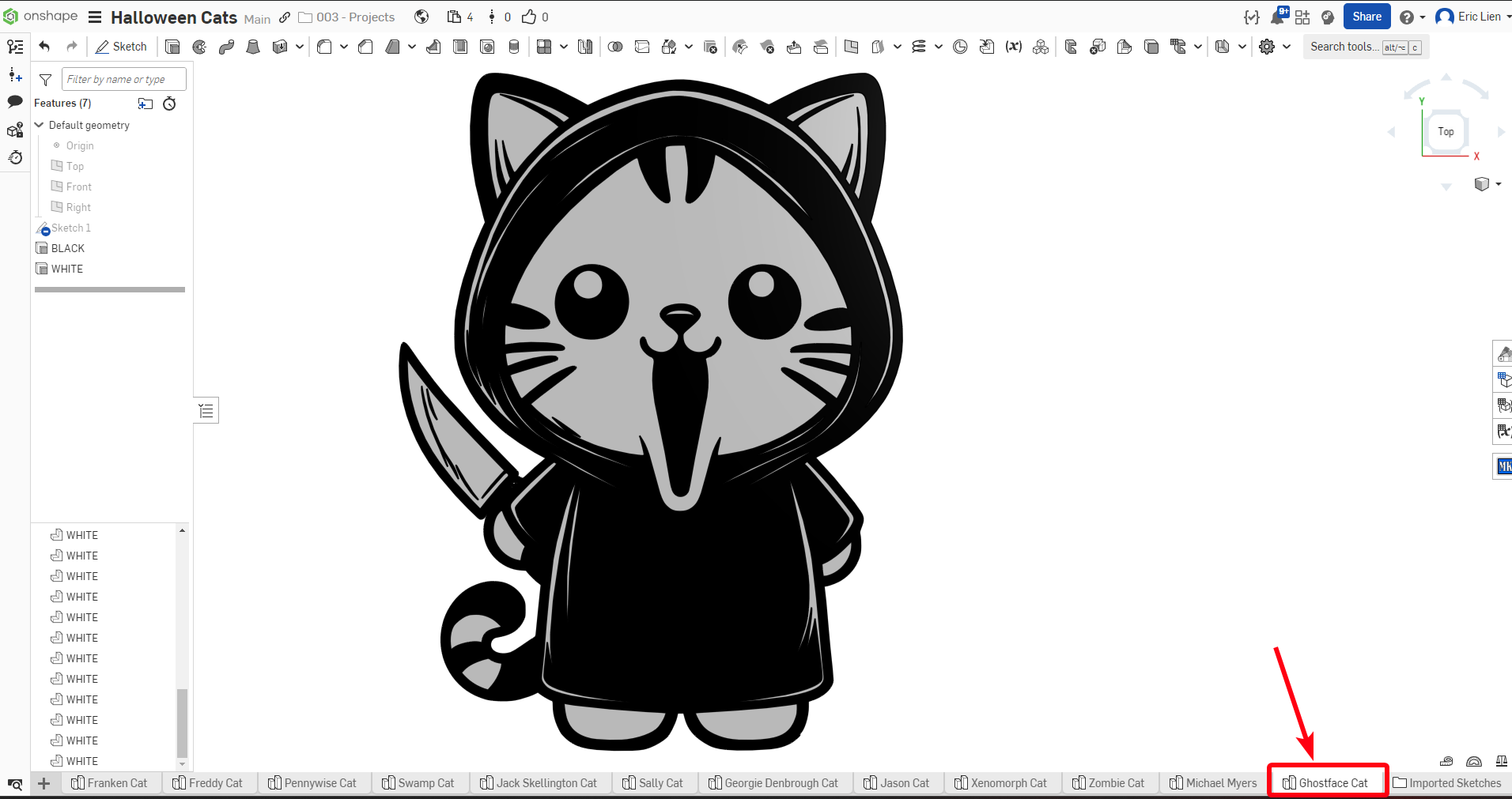Toggle the comments panel in left sidebar
Viewport: 1512px width, 799px height.
[x=15, y=101]
